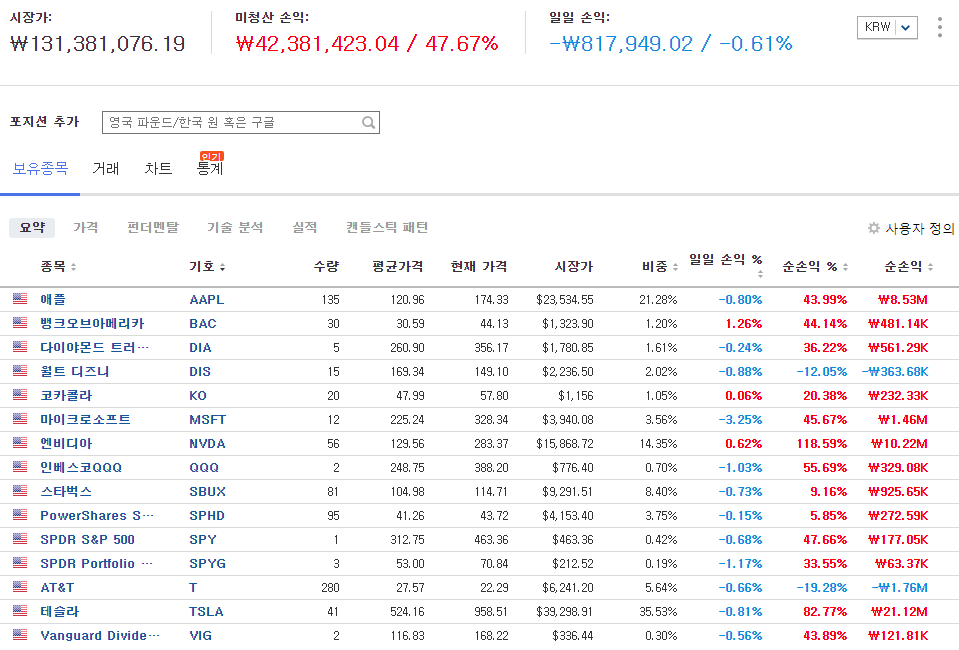Click the US flag in SPYG row

[x=20, y=562]
